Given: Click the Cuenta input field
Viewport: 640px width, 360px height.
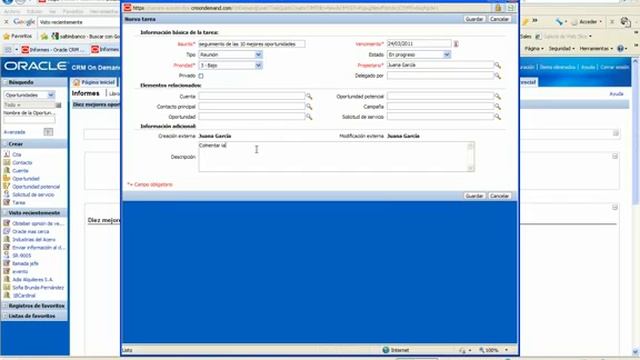Looking at the screenshot, I should (251, 96).
